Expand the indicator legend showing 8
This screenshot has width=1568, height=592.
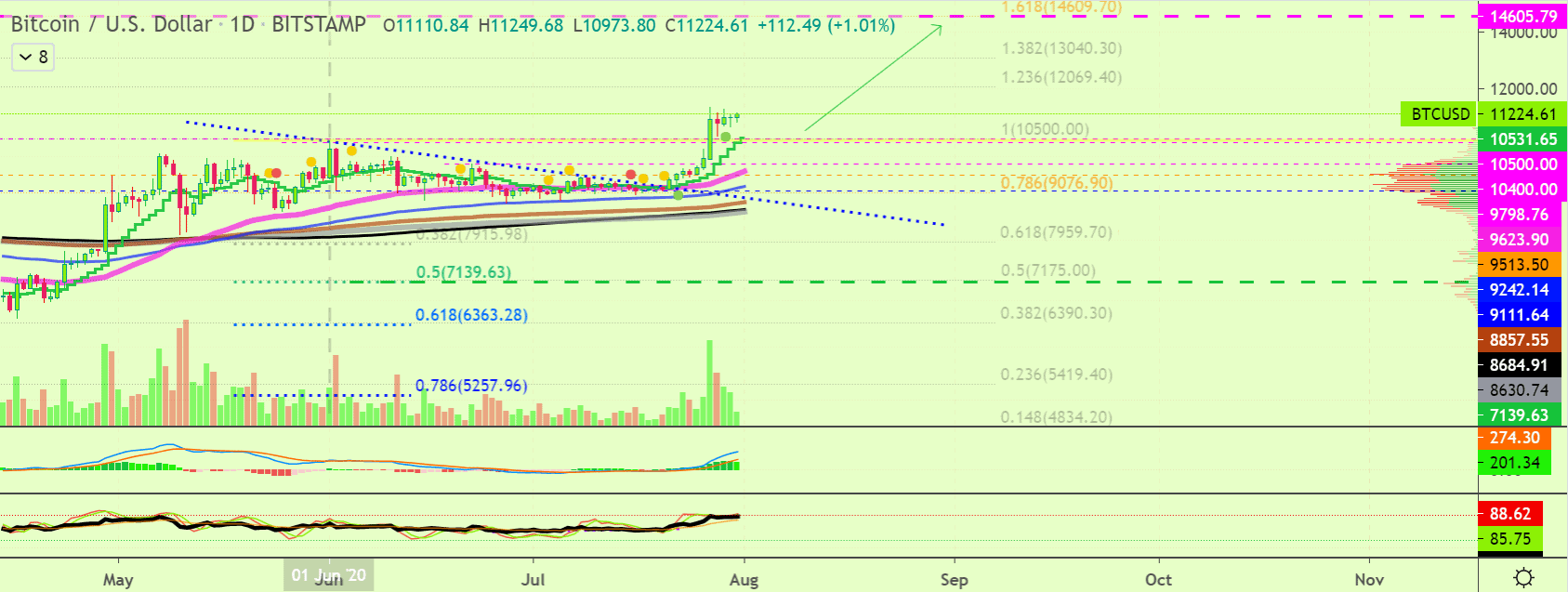point(33,58)
